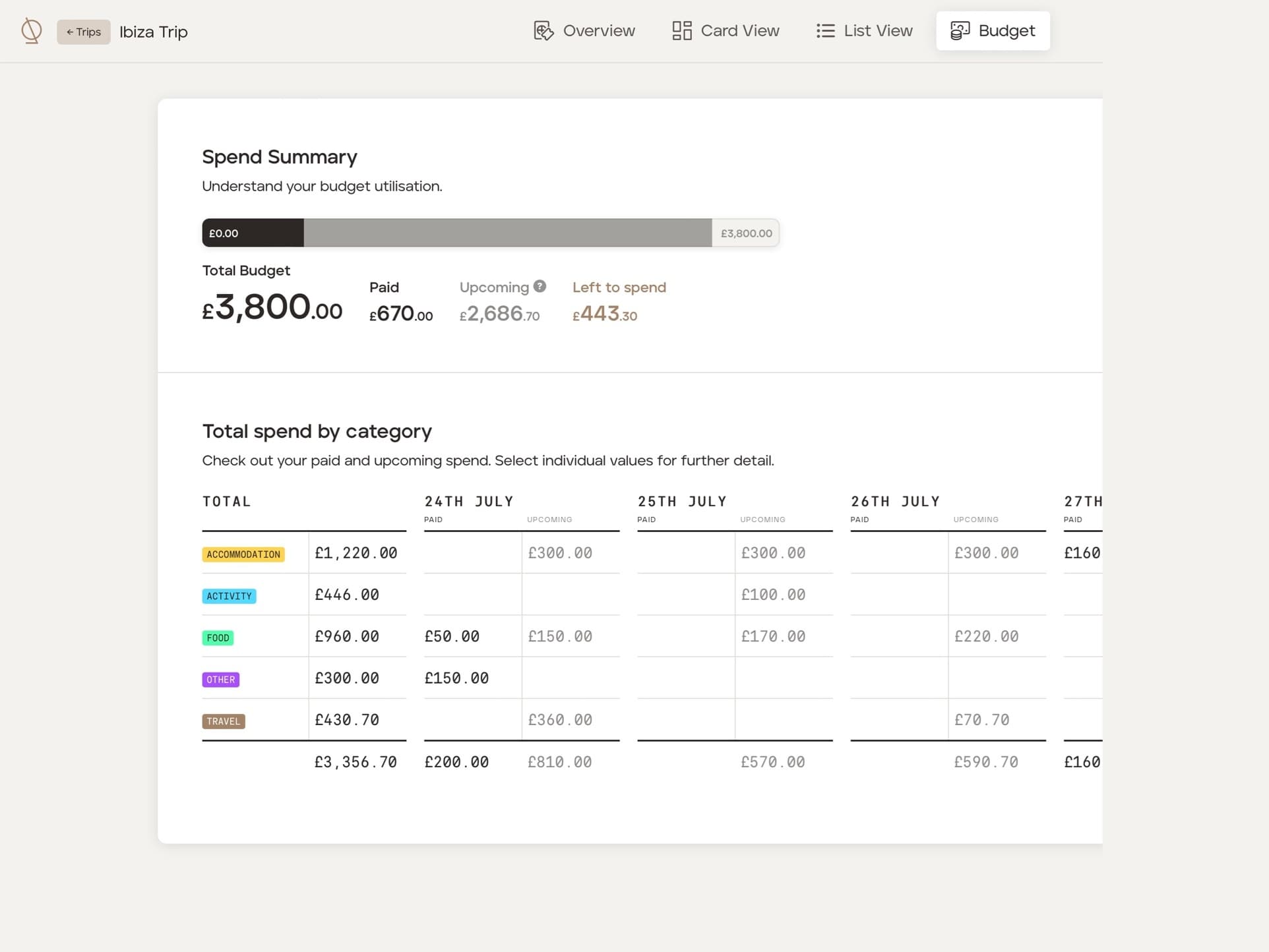Switch to Card View tab
Image resolution: width=1269 pixels, height=952 pixels.
point(726,31)
